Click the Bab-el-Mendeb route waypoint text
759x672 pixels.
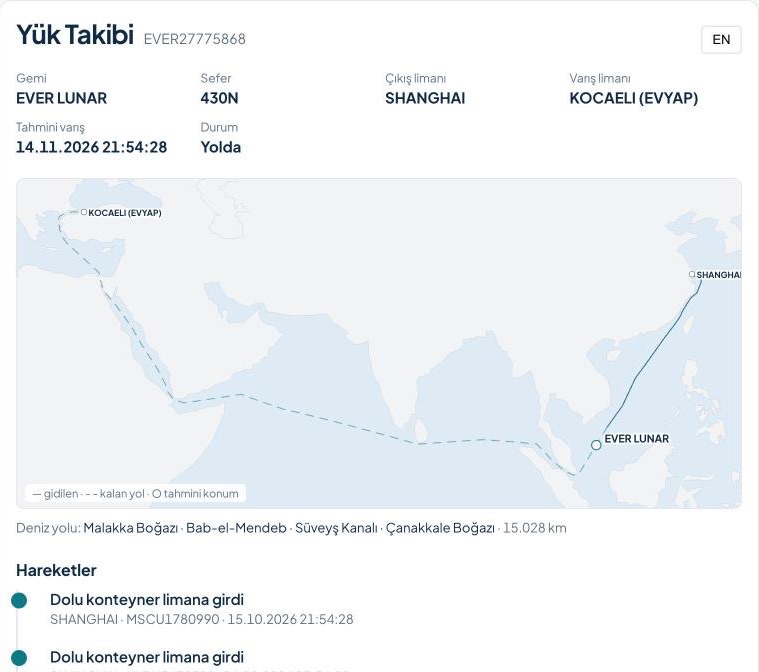[x=236, y=528]
